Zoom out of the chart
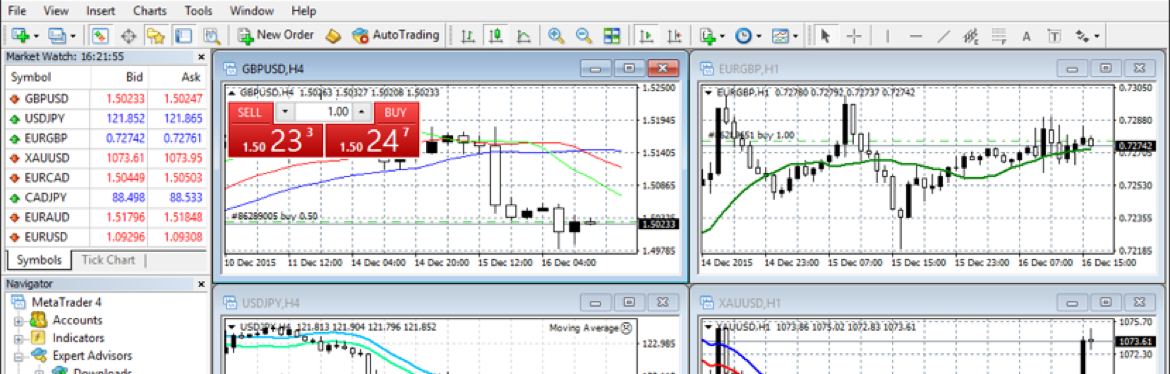 point(584,35)
